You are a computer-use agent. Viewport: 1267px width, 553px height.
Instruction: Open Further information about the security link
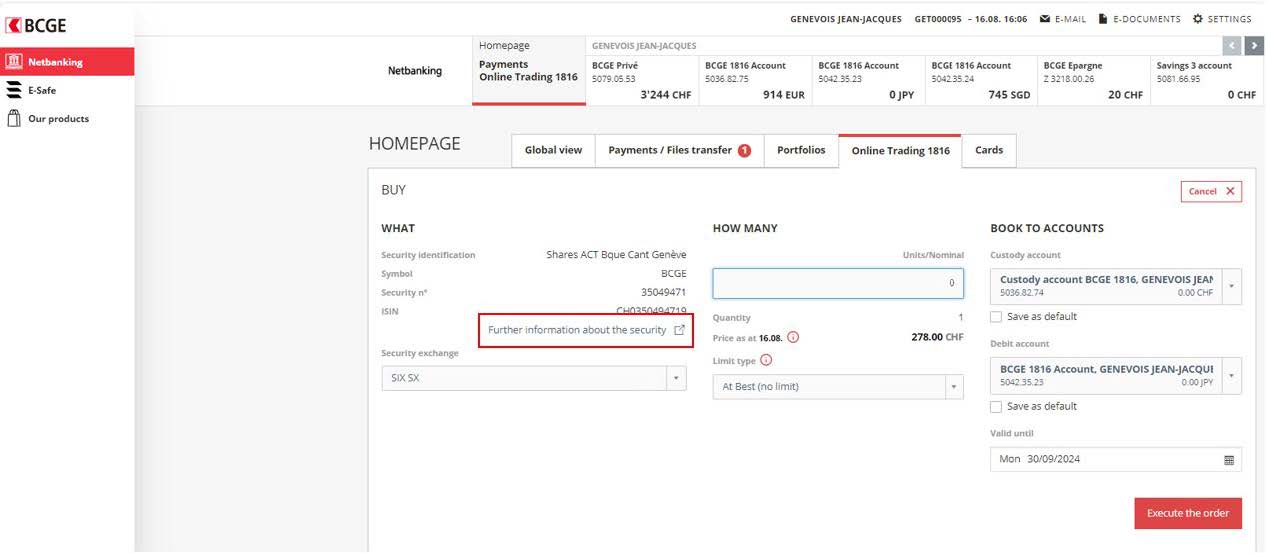(x=577, y=330)
